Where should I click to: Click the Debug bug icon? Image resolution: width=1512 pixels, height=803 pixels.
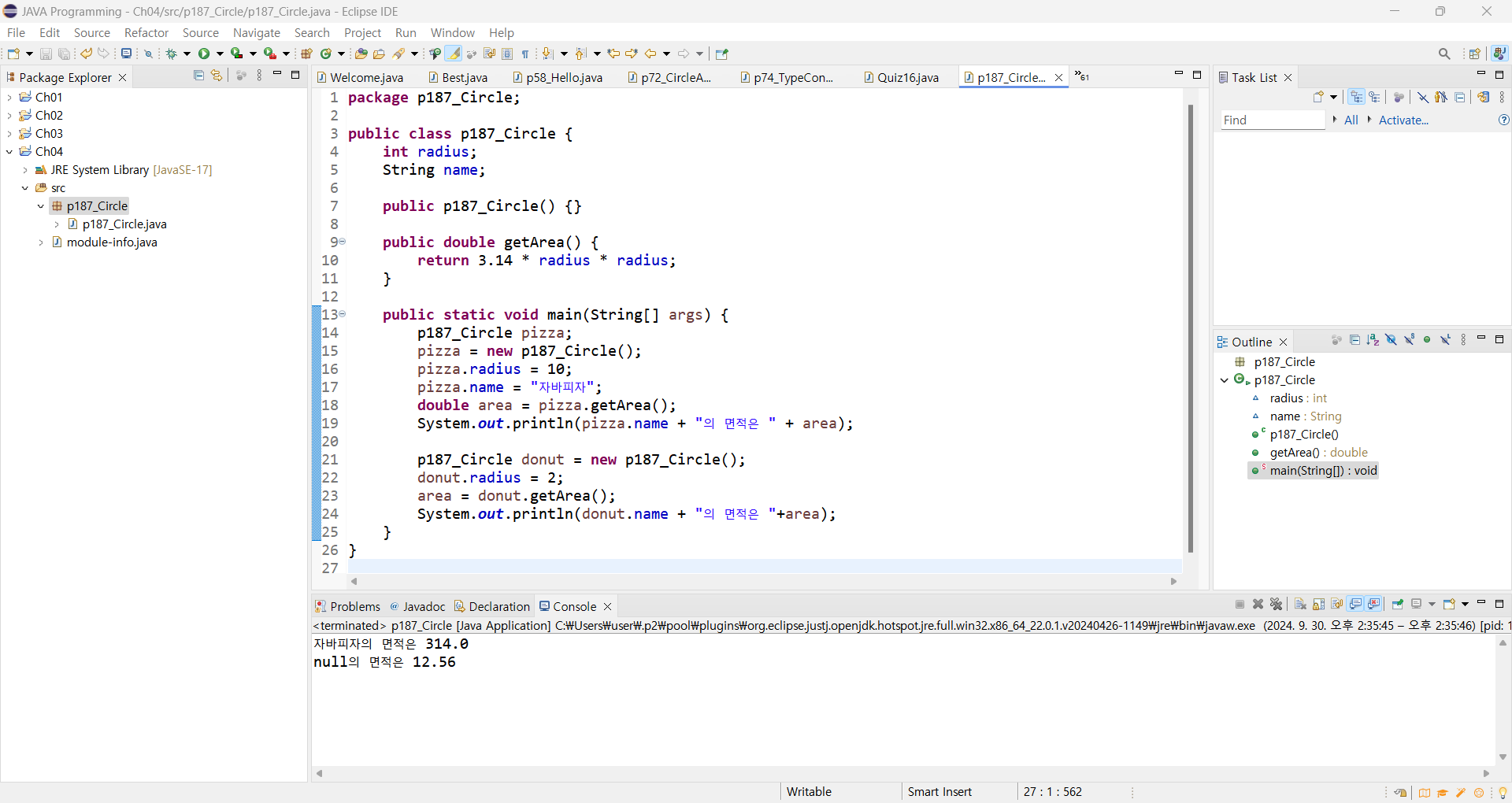171,54
